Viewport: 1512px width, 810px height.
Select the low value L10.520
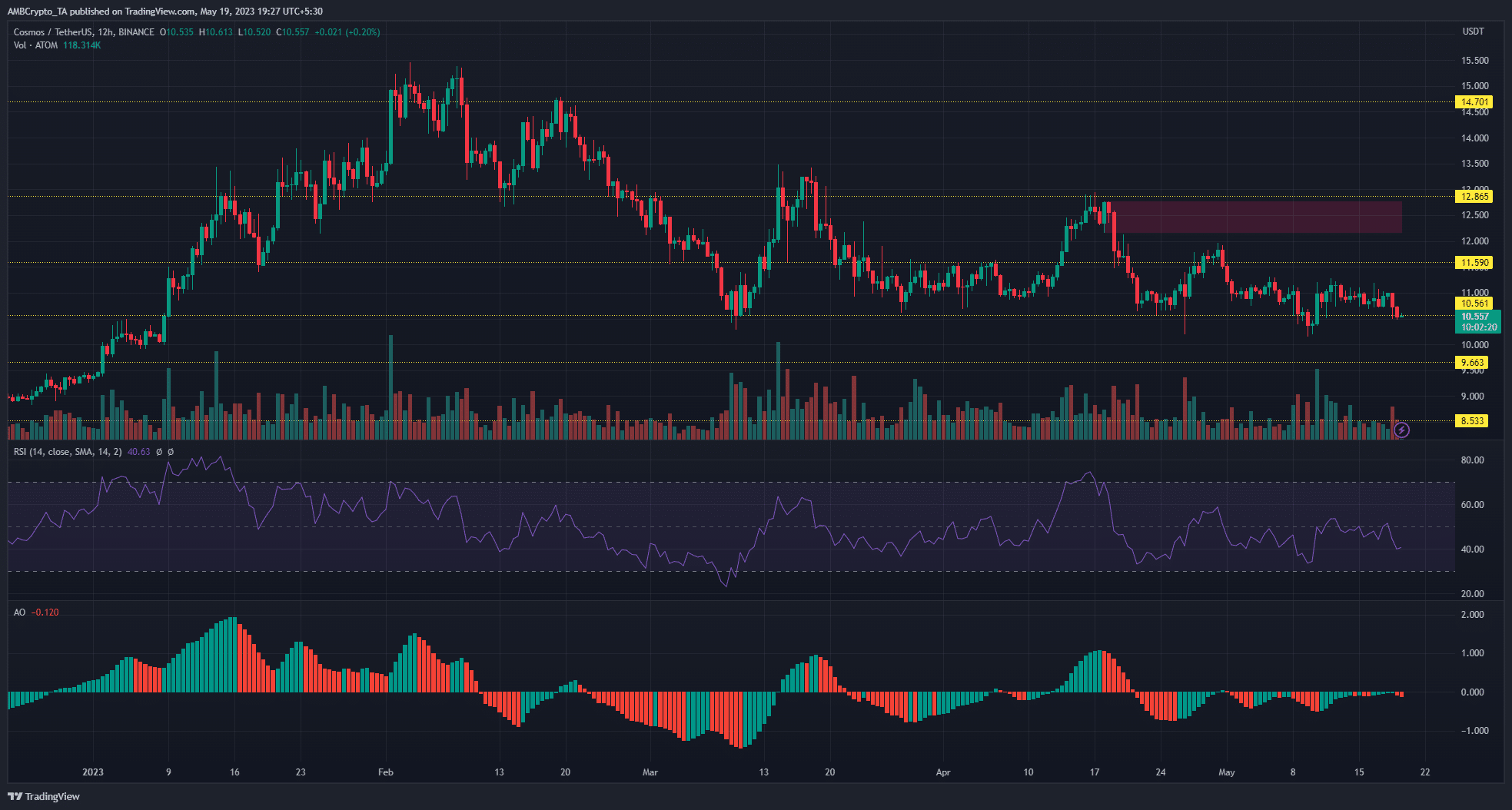(x=254, y=32)
